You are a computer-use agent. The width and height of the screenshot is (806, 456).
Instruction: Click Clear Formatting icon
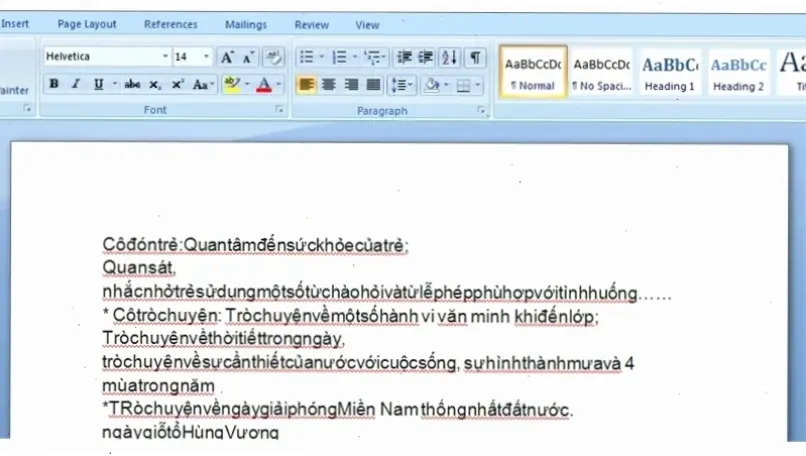273,57
